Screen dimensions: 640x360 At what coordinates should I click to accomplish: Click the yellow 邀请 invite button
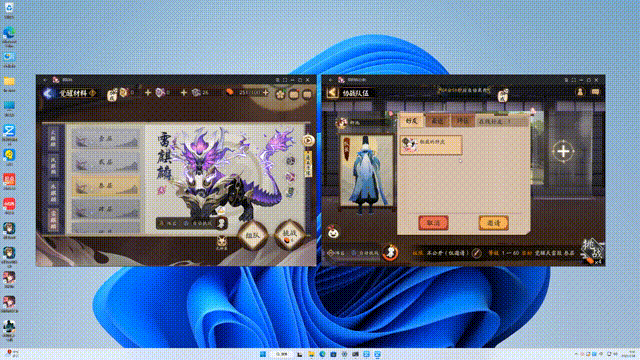click(493, 223)
